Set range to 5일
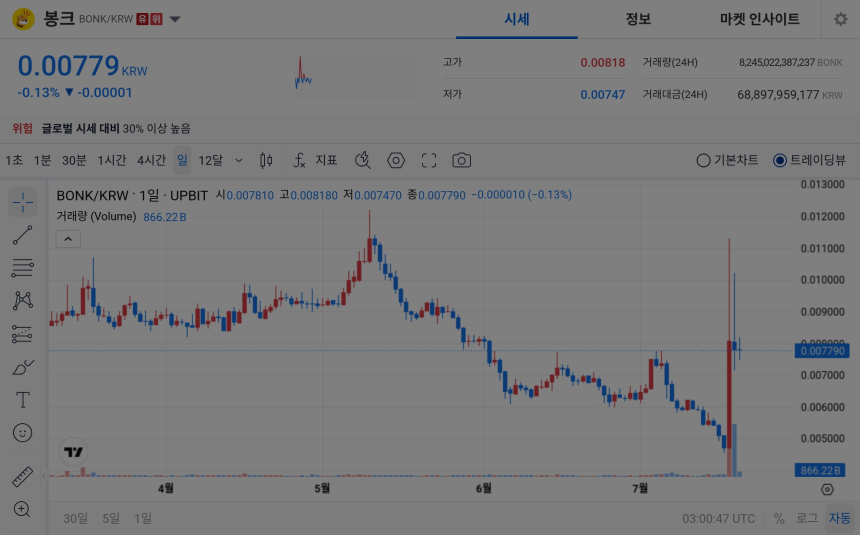Image resolution: width=860 pixels, height=535 pixels. pos(111,519)
